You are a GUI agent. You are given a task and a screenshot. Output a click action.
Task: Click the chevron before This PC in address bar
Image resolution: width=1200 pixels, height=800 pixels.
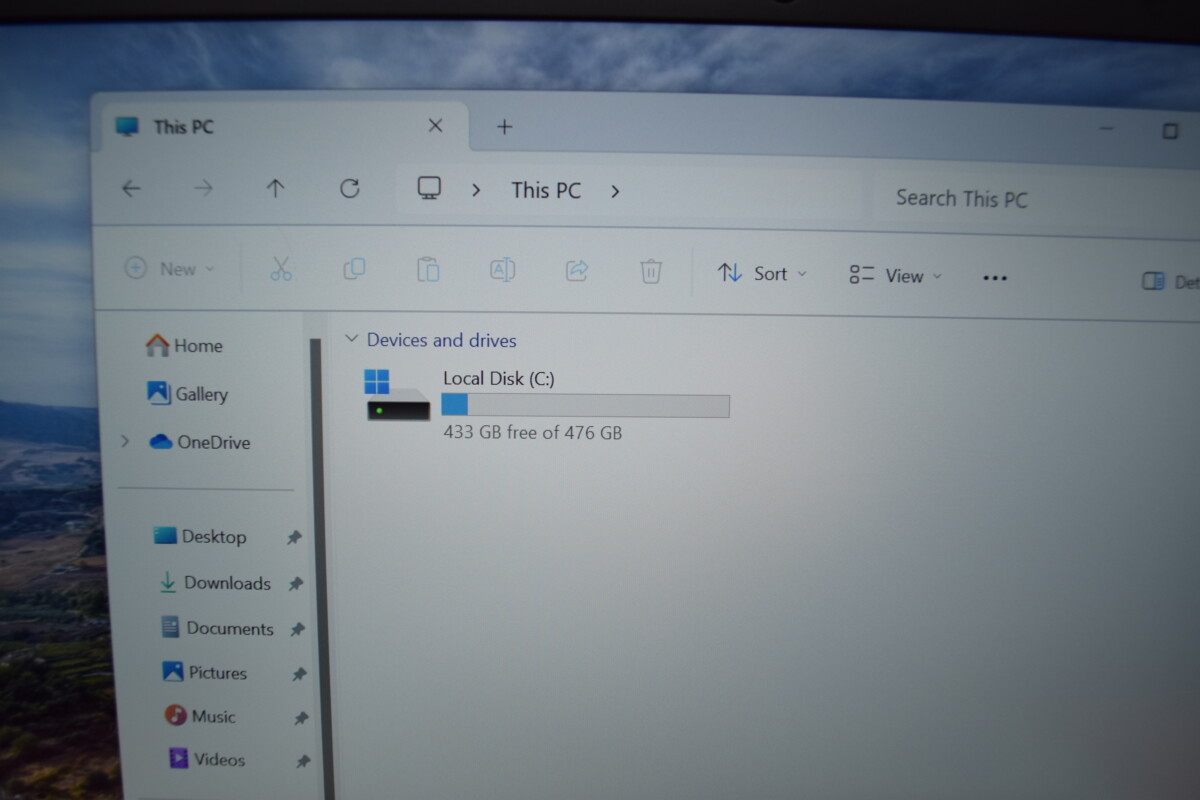476,189
